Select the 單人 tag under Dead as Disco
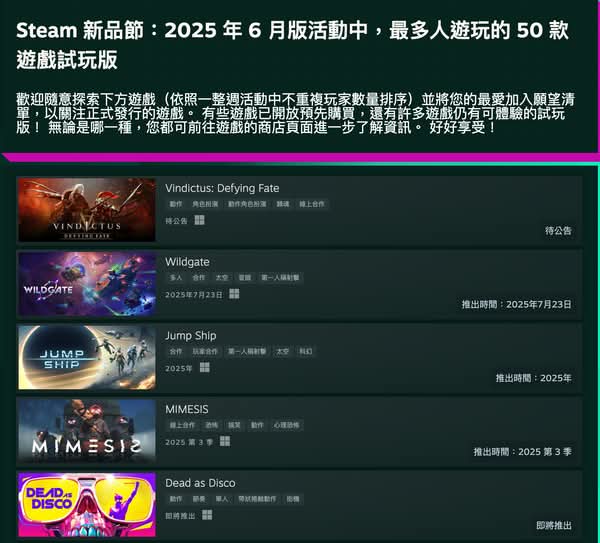The width and height of the screenshot is (600, 543). point(222,499)
